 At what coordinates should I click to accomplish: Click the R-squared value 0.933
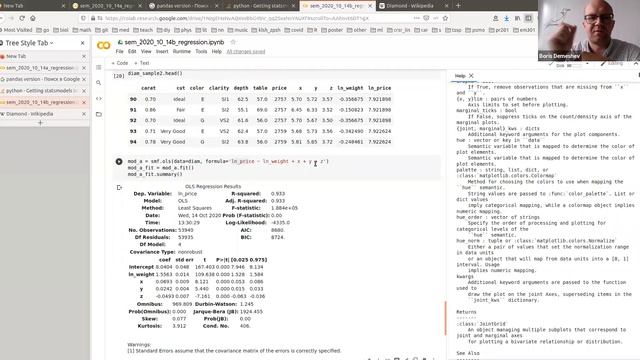(278, 193)
